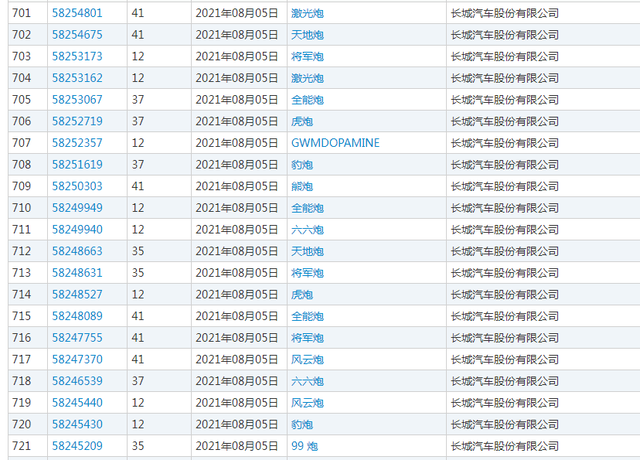Select date 2021年08月05日 in row 703
The width and height of the screenshot is (640, 460).
click(x=237, y=56)
